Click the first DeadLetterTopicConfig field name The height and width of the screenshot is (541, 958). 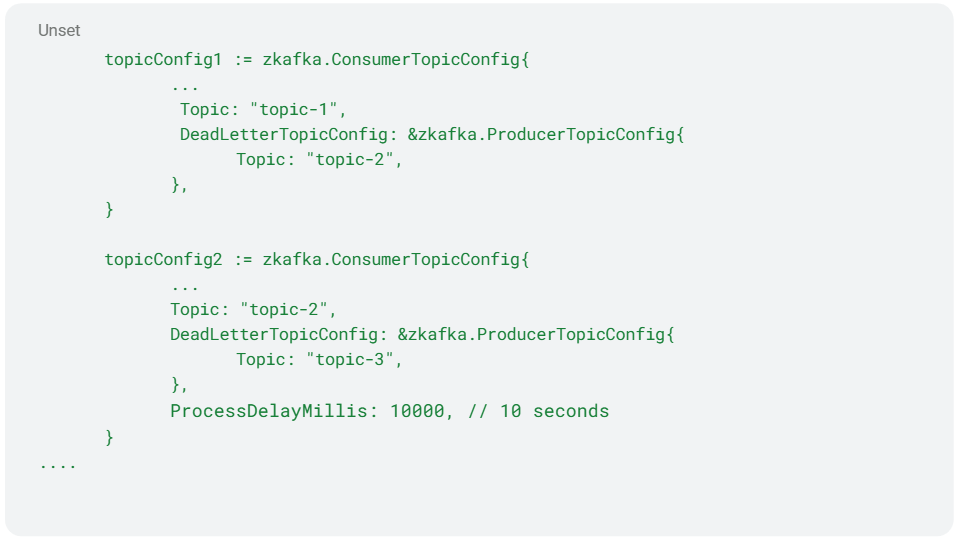[x=283, y=134]
